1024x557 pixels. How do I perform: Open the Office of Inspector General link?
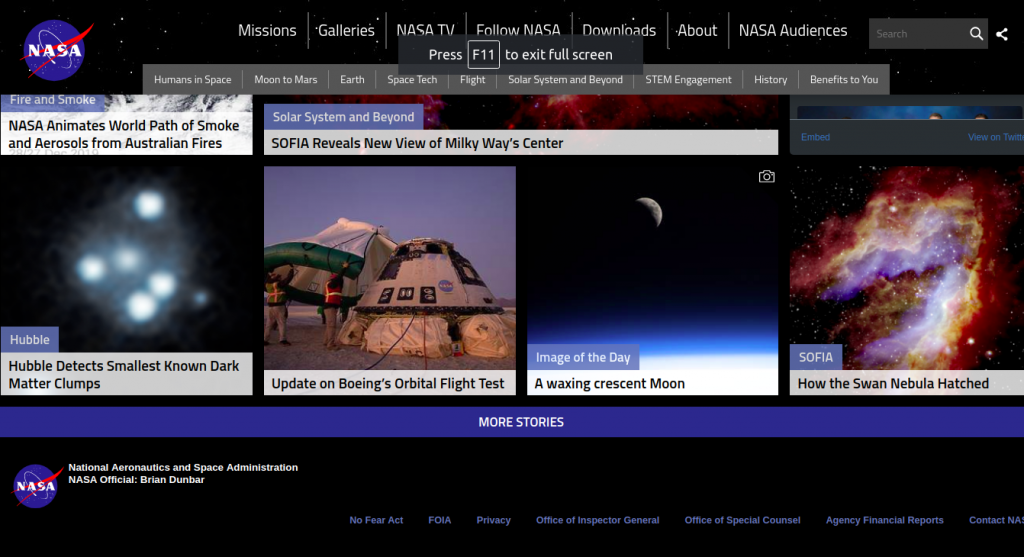[x=597, y=520]
